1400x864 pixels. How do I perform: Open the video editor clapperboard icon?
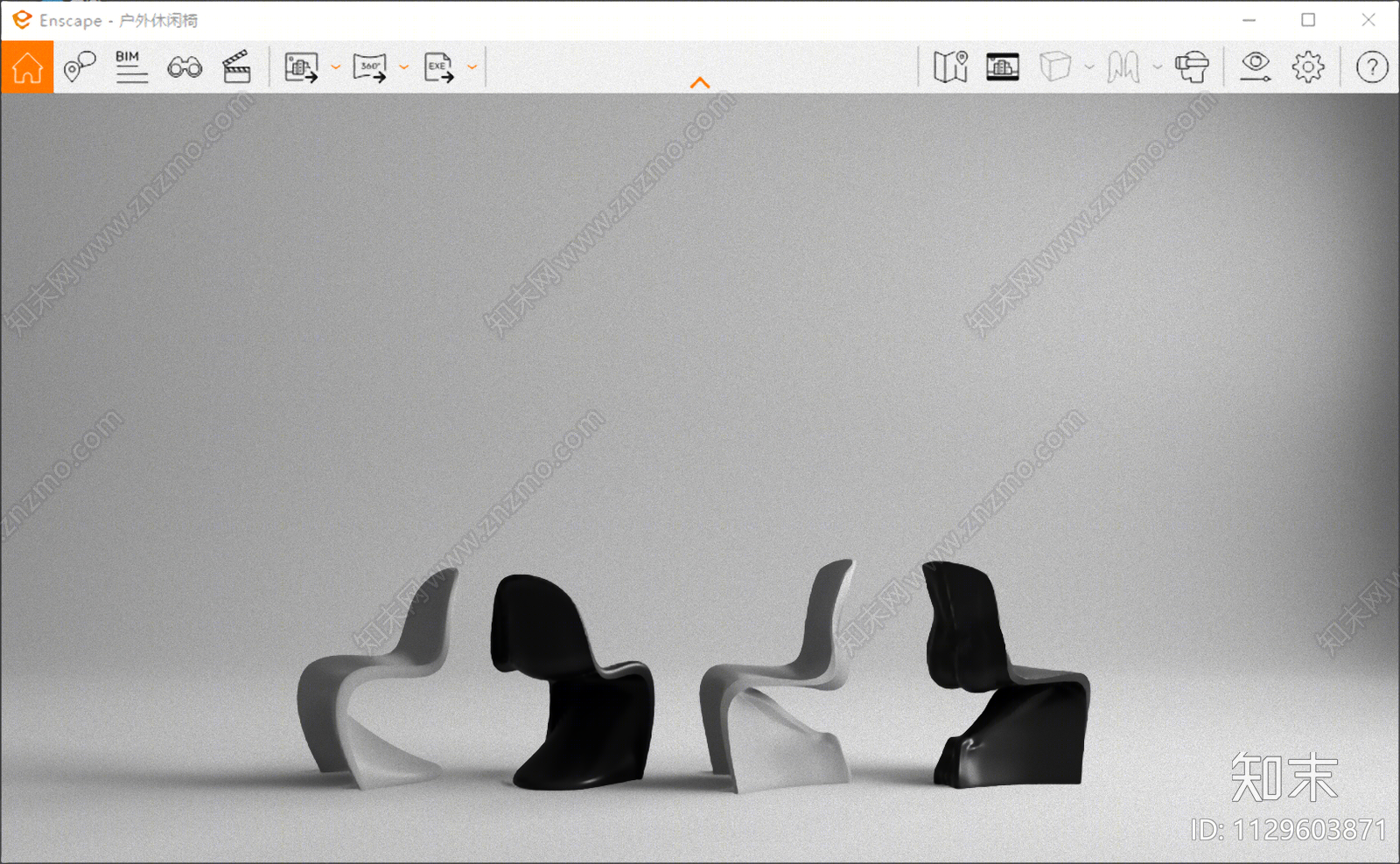click(236, 66)
